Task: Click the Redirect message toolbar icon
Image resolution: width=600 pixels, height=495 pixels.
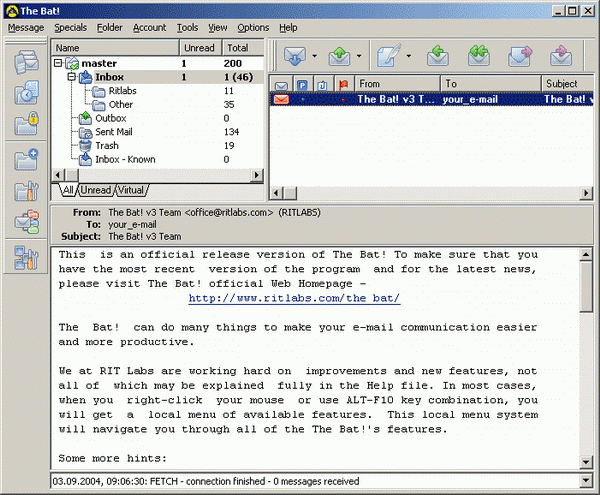Action: click(x=561, y=56)
